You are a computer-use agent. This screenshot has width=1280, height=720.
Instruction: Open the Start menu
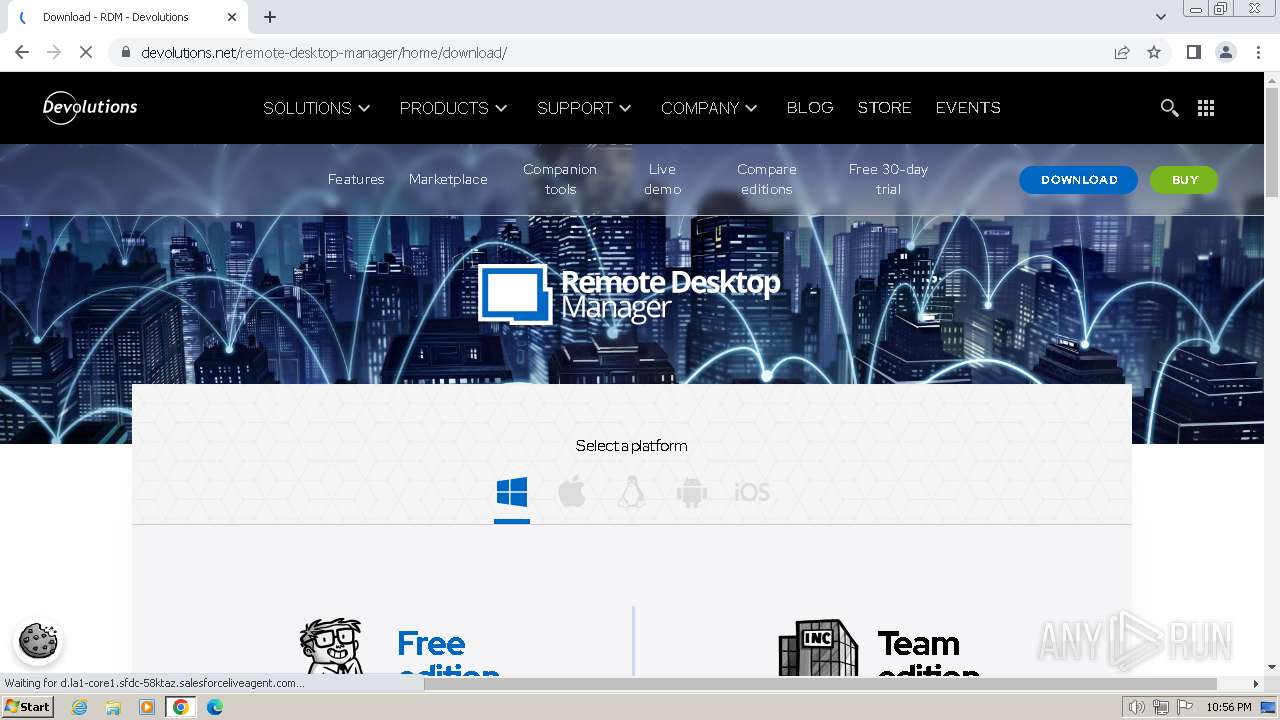click(28, 707)
